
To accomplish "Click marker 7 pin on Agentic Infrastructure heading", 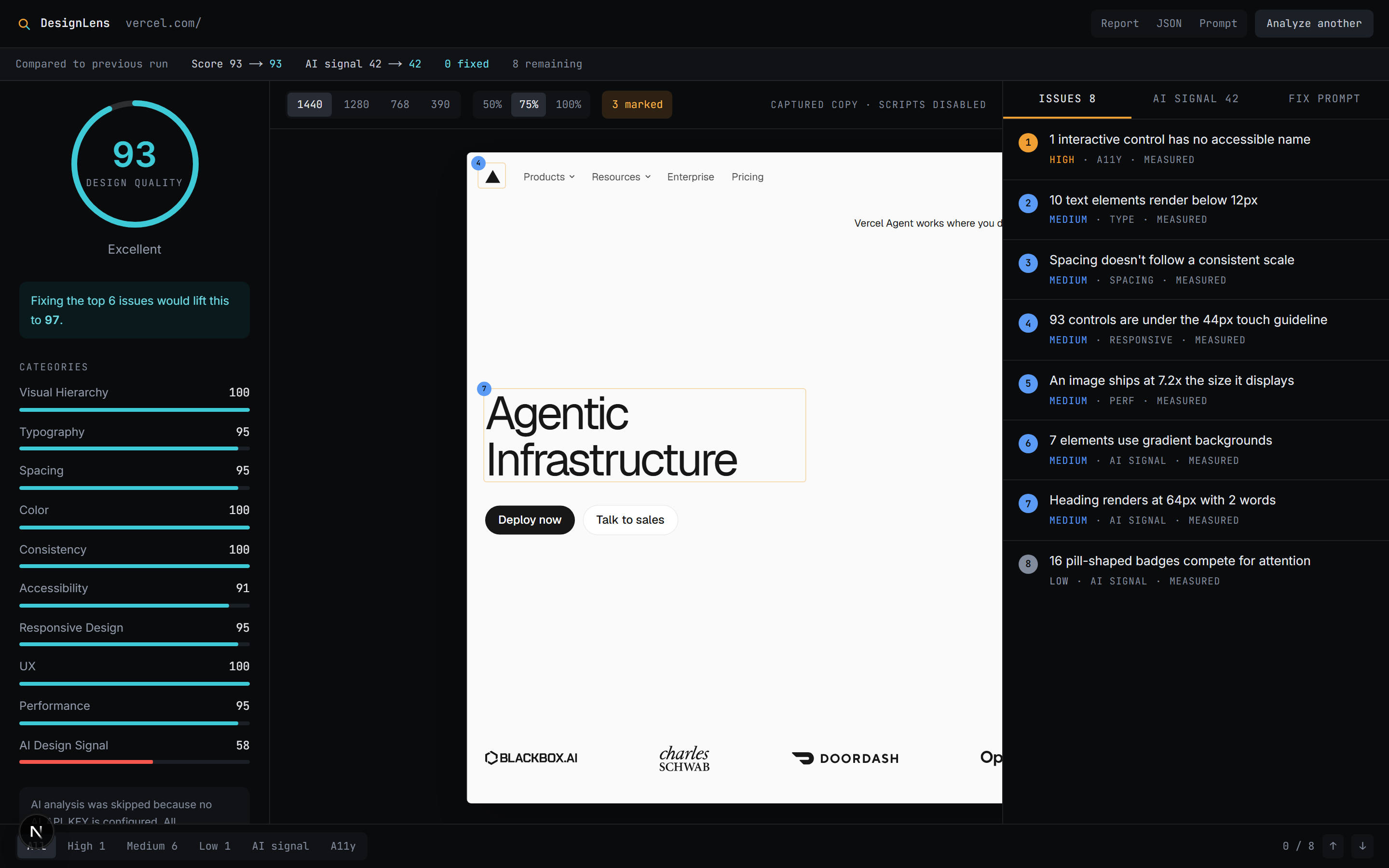I will point(484,389).
